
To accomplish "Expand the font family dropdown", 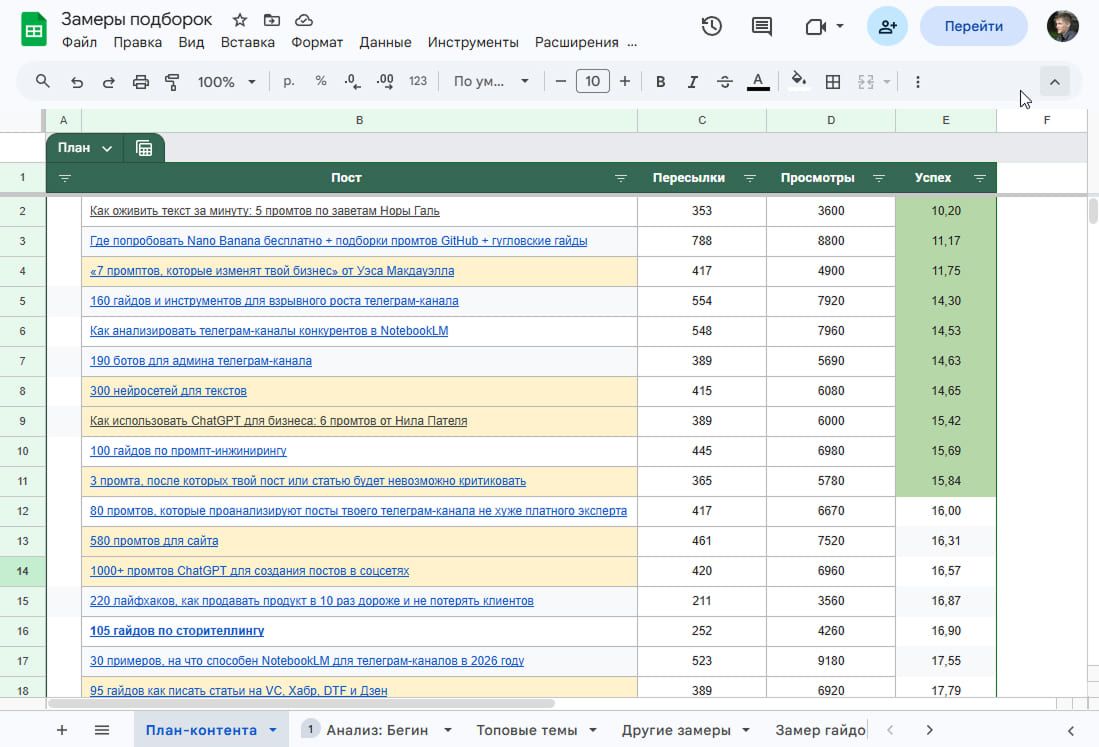I will click(x=491, y=82).
